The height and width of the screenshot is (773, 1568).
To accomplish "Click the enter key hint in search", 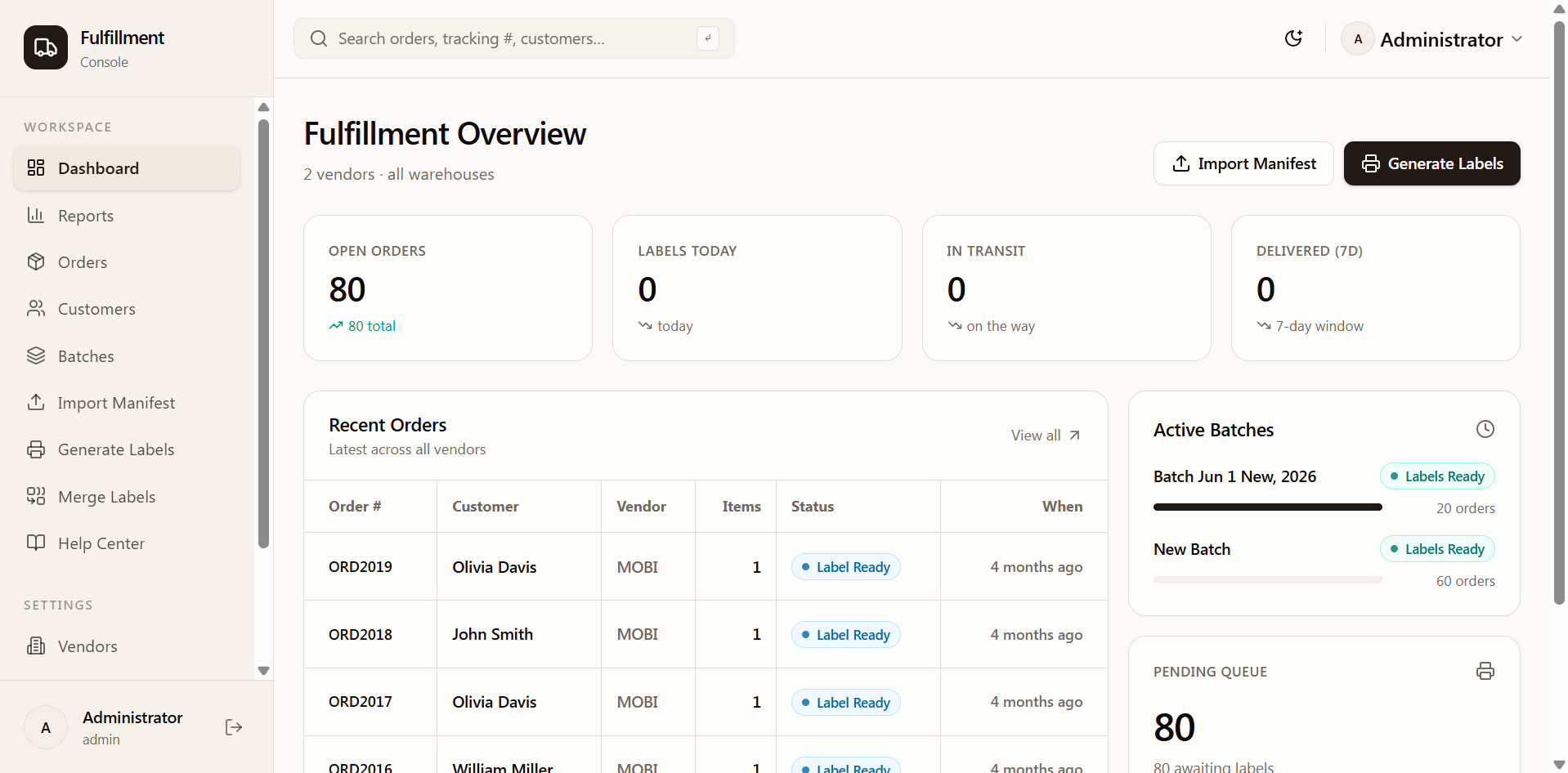I will point(708,38).
